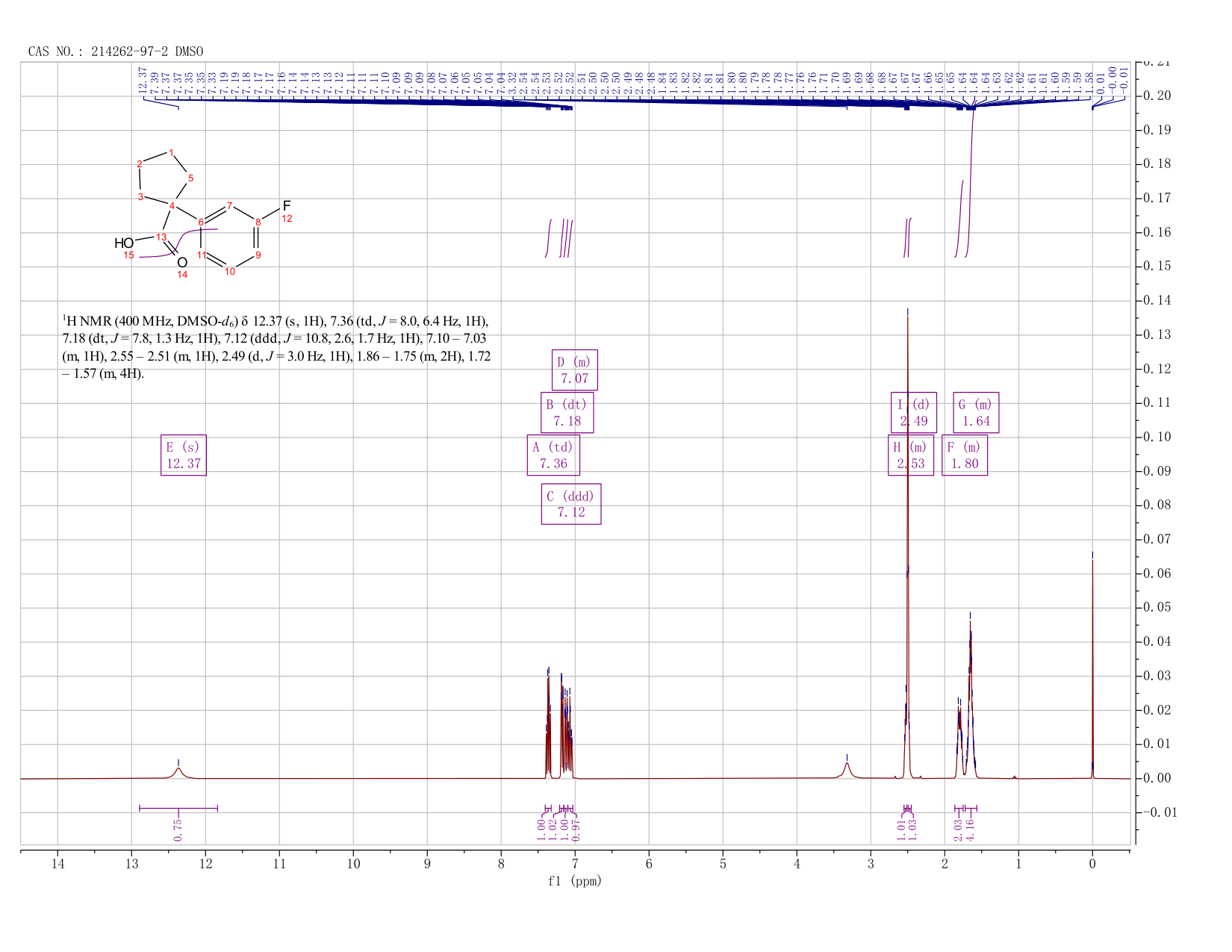This screenshot has height=952, width=1232.
Task: Select the A (td) 7.36 multiplet box
Action: [553, 455]
